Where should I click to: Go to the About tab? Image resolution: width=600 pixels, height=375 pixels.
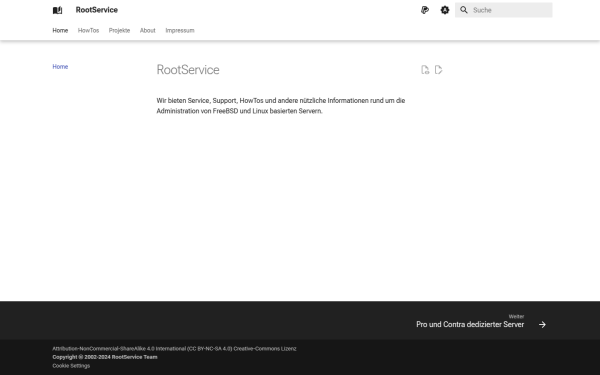tap(148, 30)
